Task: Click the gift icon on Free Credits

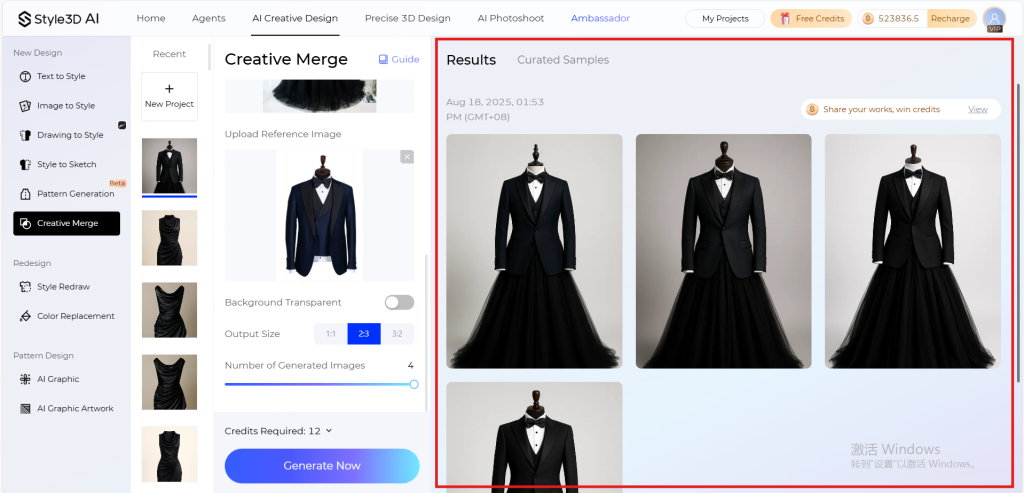Action: [x=785, y=18]
